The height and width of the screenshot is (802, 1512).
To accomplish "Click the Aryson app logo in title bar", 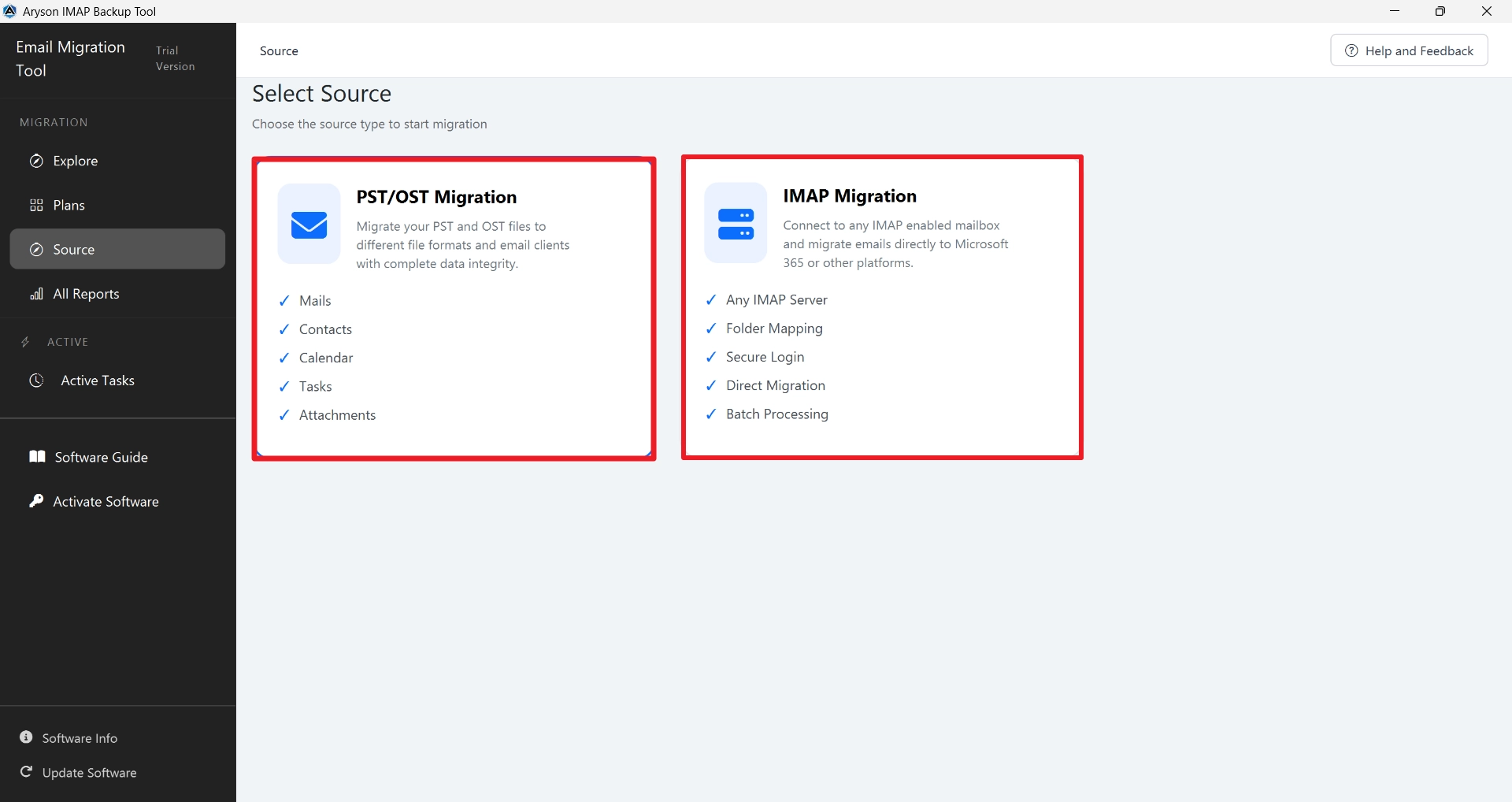I will (10, 11).
